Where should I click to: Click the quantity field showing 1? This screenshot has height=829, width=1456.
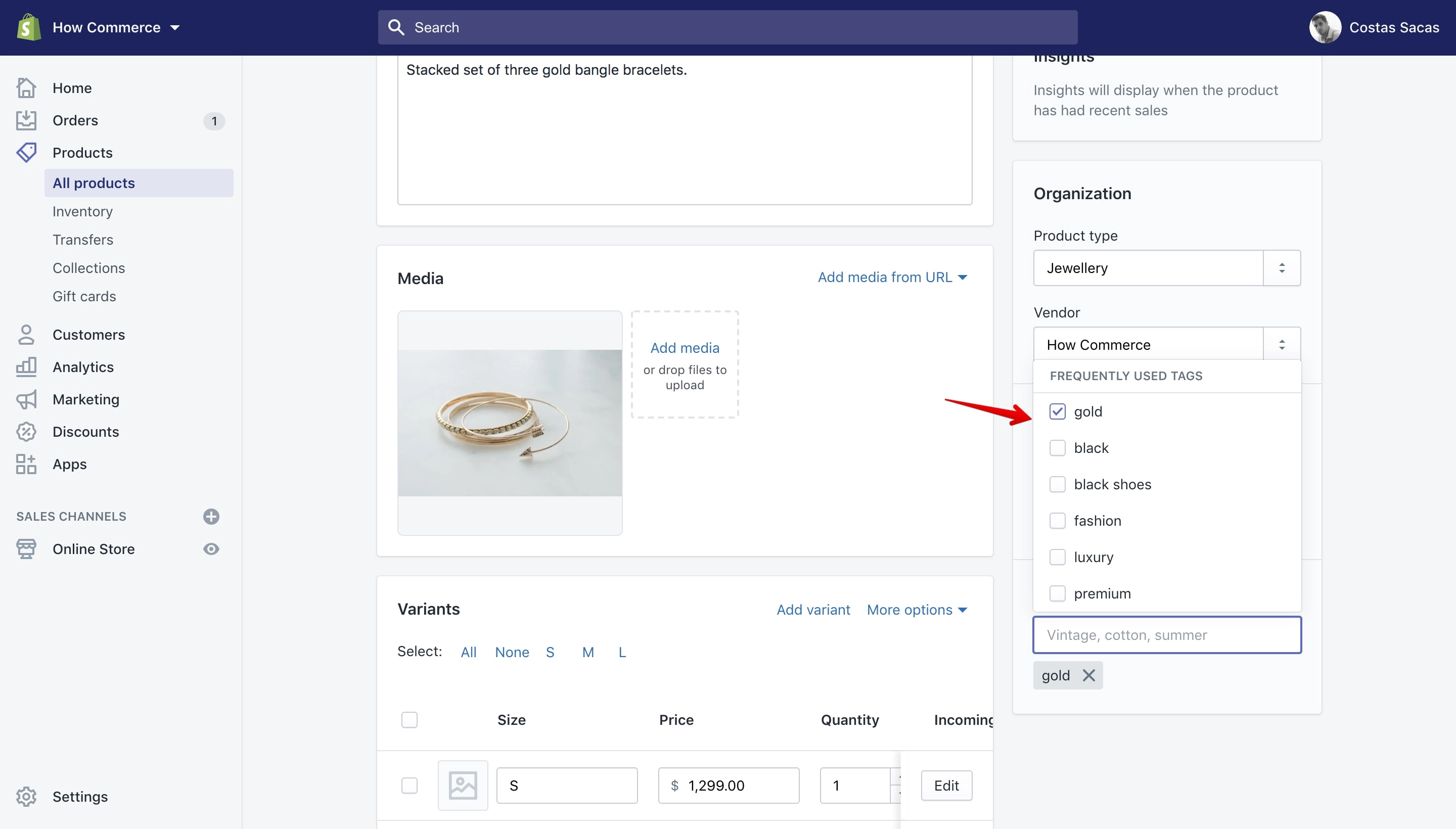[x=855, y=785]
